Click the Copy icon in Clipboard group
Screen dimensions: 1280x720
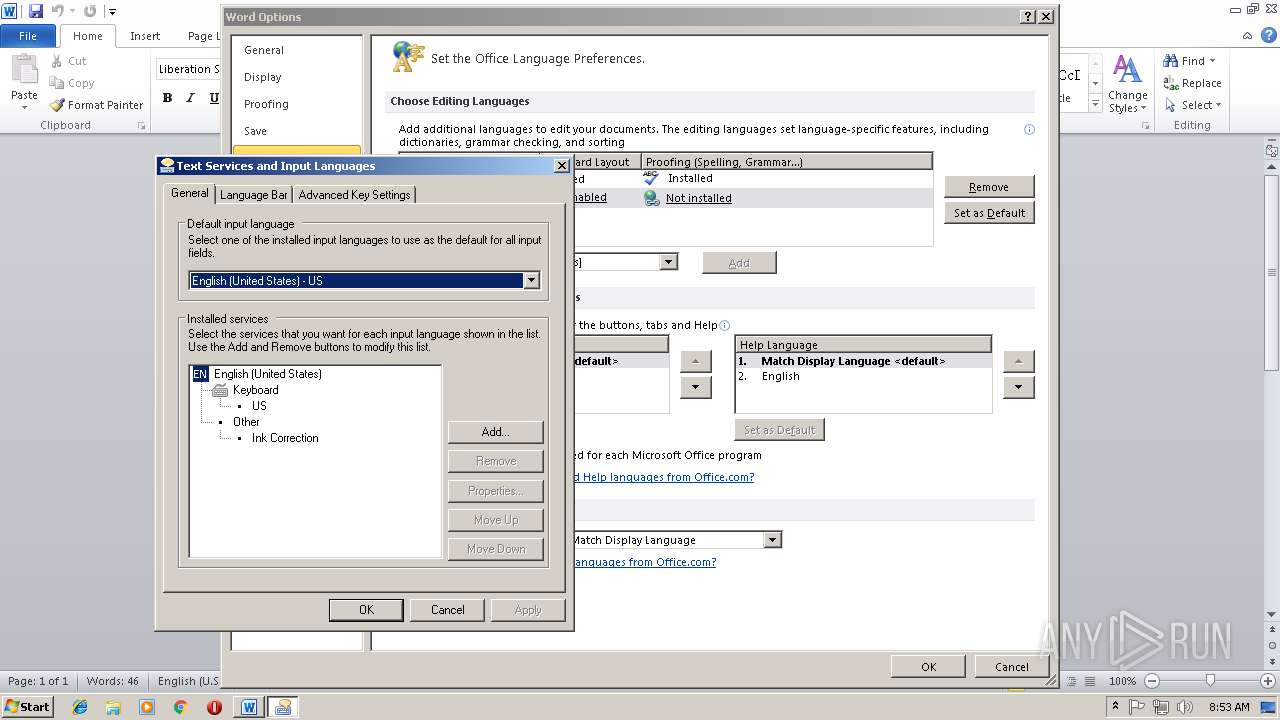point(57,83)
